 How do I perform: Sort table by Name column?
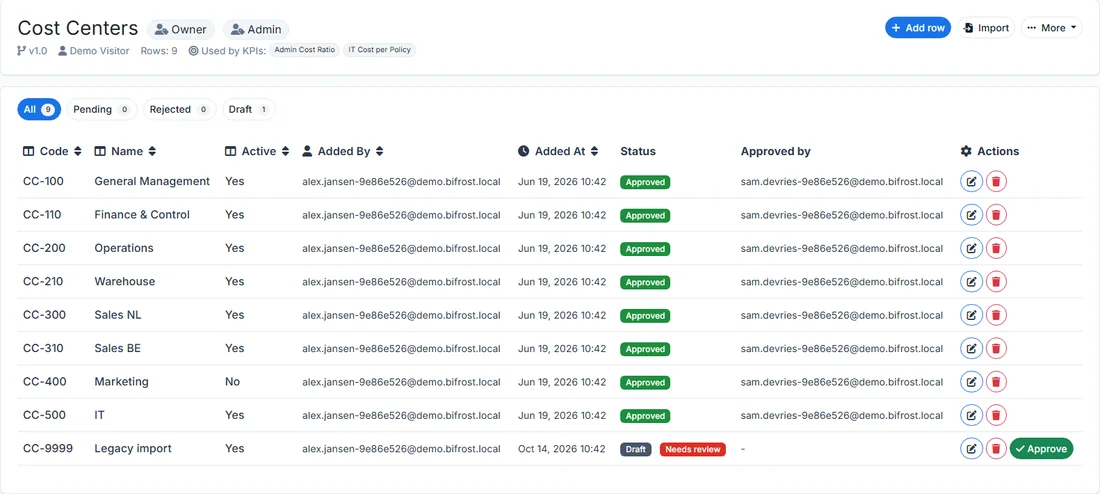click(152, 151)
